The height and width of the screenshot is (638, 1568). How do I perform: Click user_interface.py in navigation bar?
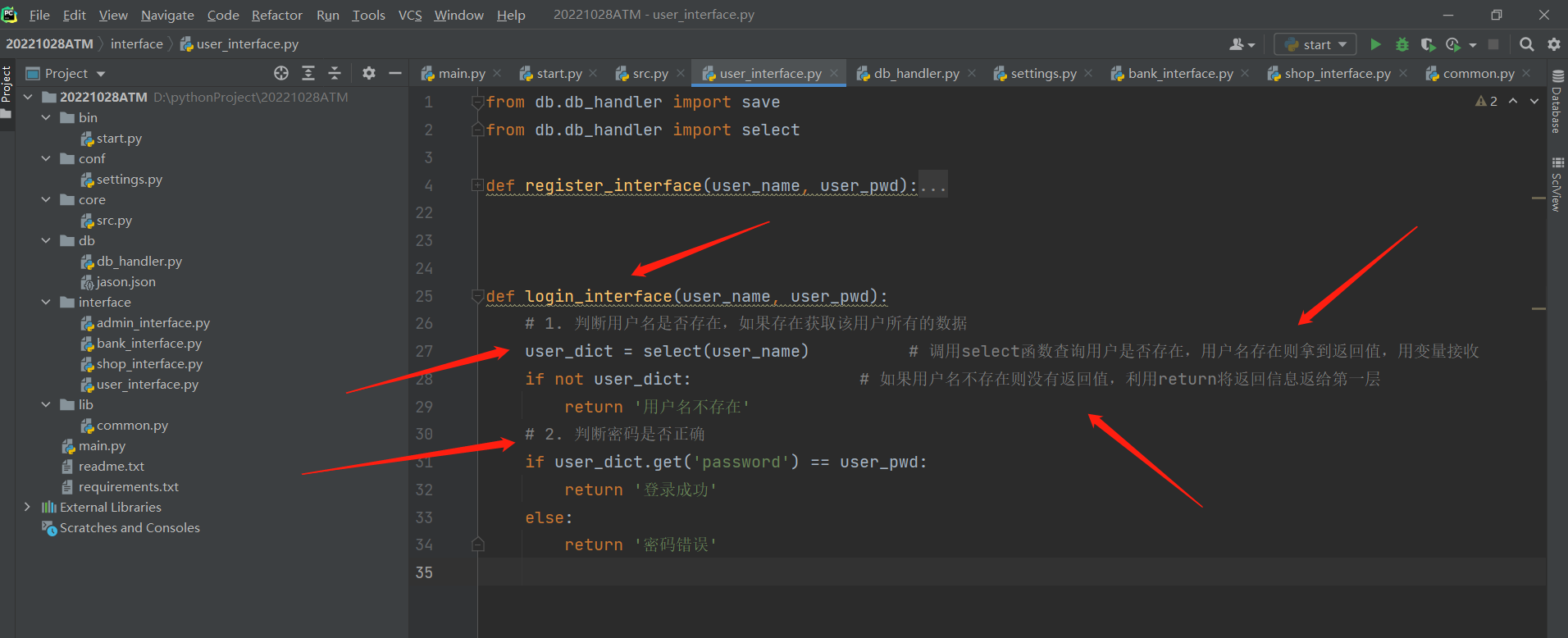239,44
